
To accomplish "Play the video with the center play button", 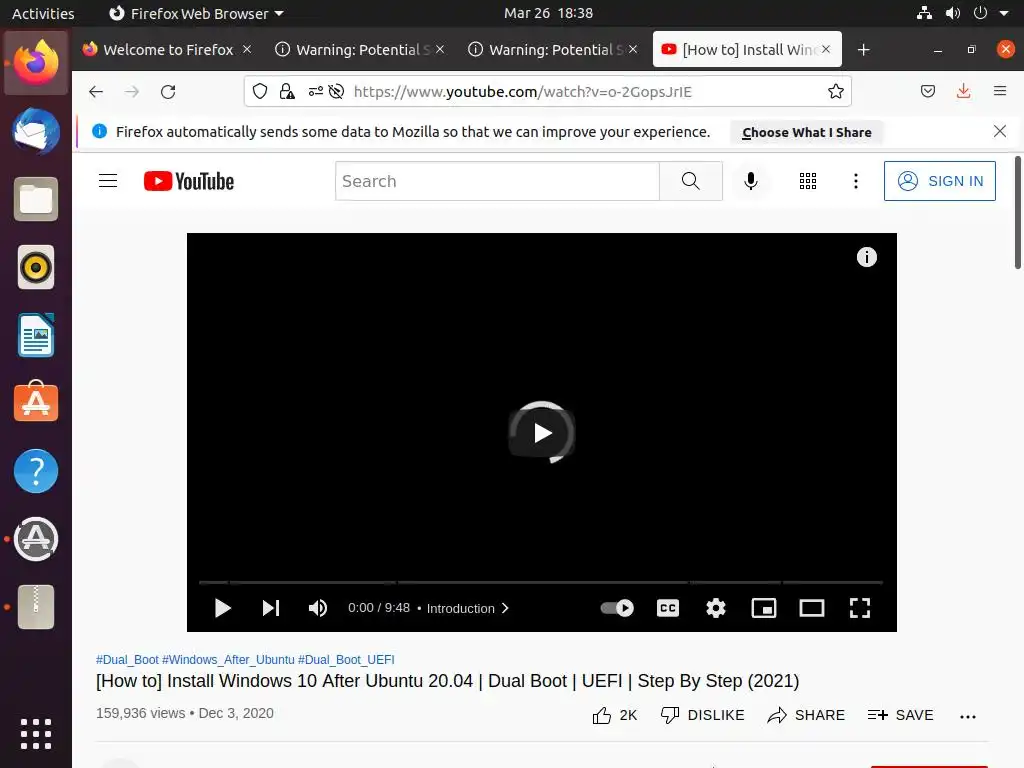I will coord(541,432).
